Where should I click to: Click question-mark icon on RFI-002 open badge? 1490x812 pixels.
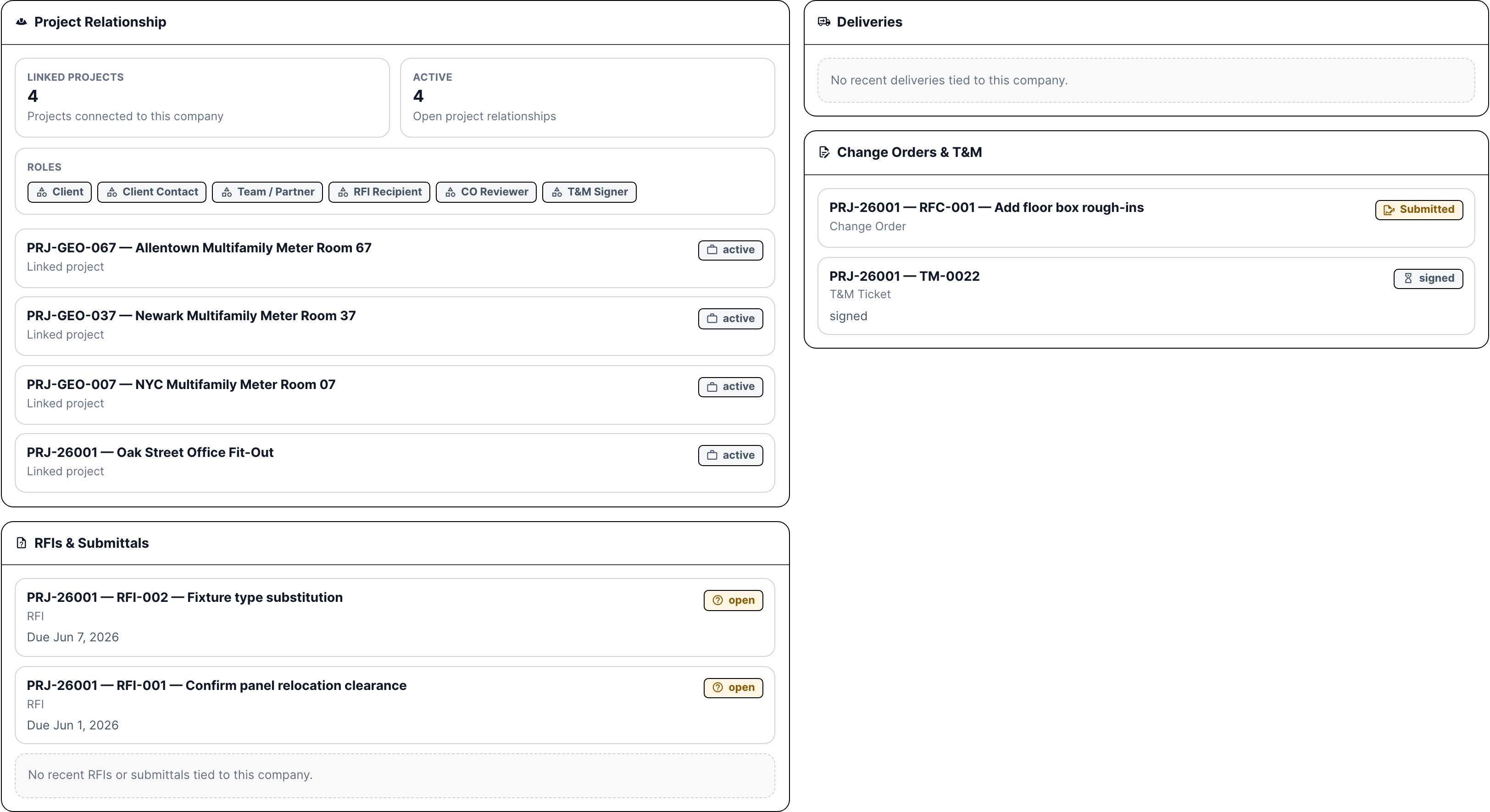click(x=718, y=601)
